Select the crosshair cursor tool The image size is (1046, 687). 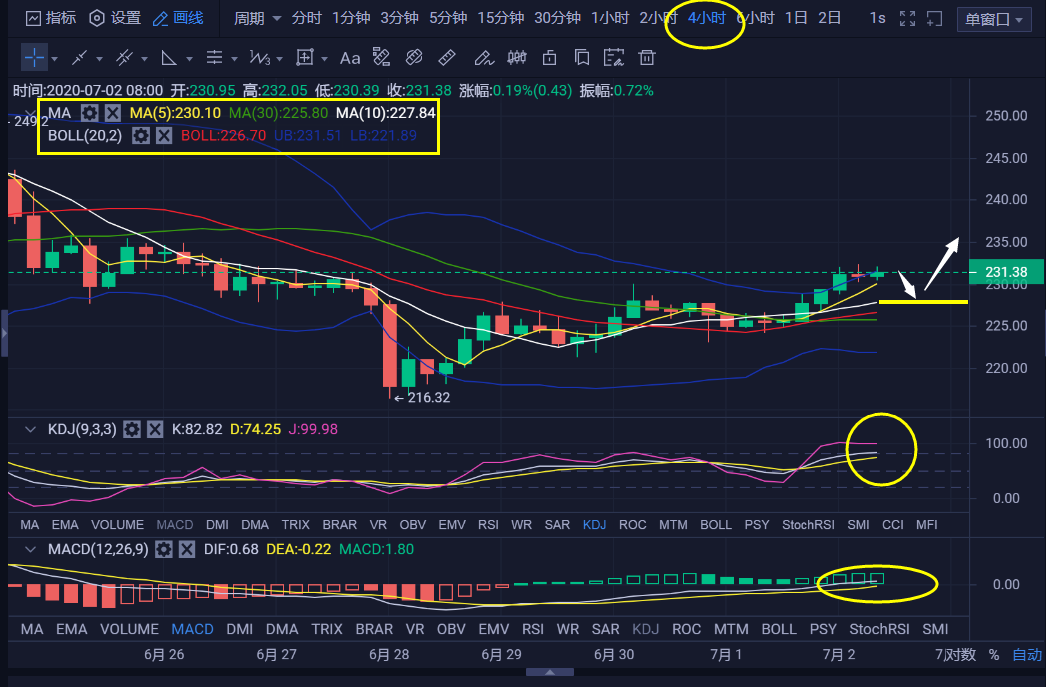pos(34,58)
